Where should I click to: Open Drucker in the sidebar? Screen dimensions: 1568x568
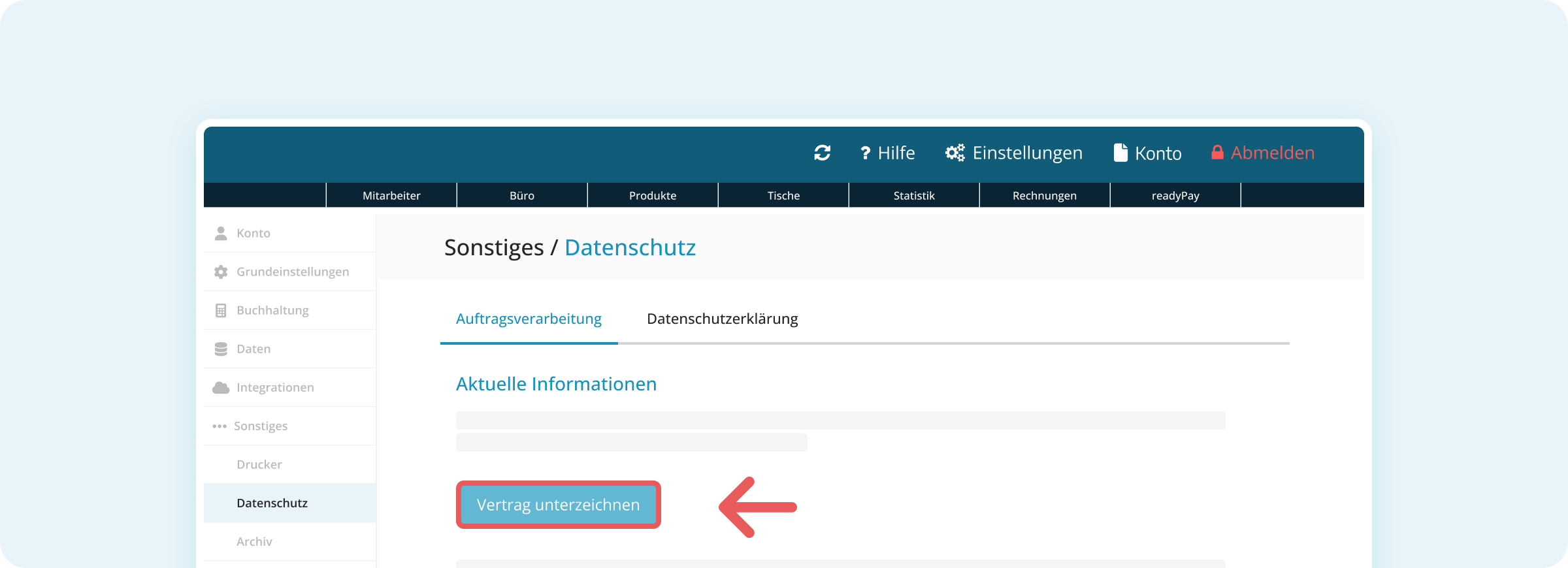(x=259, y=464)
